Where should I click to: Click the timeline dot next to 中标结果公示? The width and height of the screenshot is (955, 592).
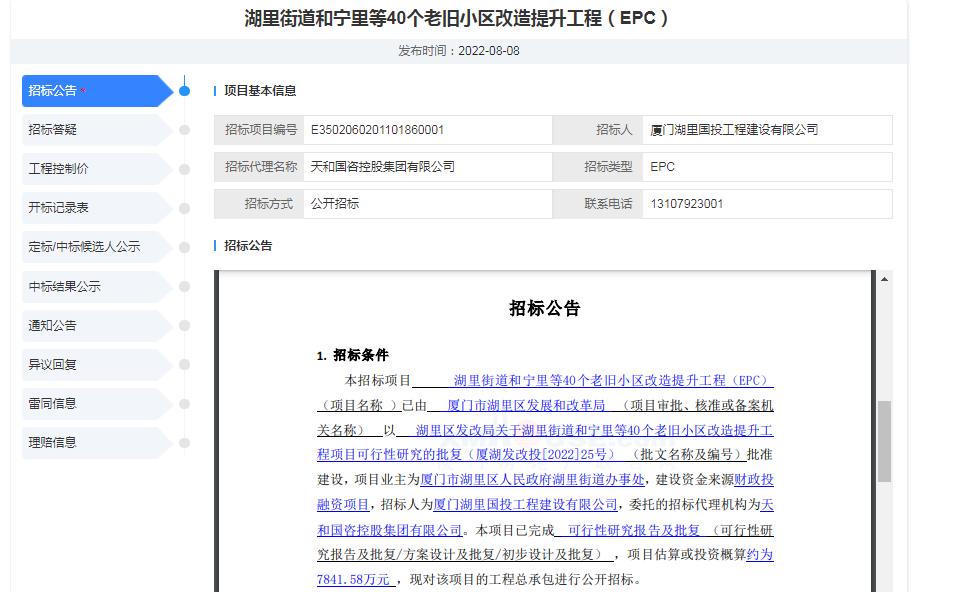(184, 287)
